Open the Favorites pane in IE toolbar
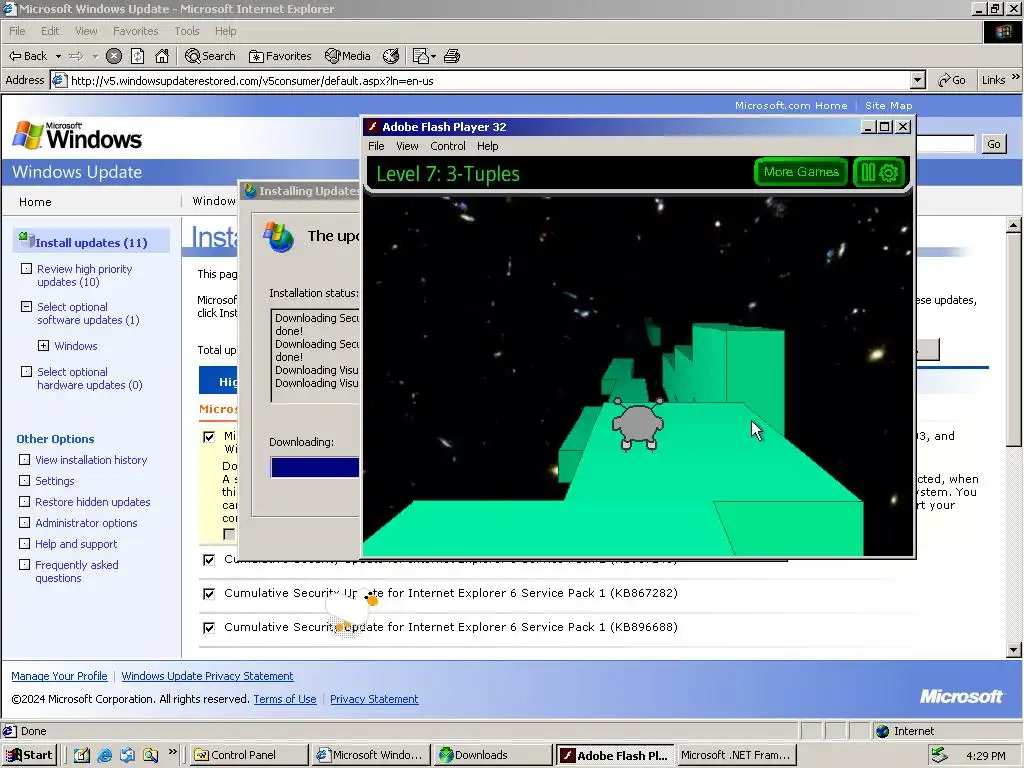1024x768 pixels. pyautogui.click(x=280, y=56)
